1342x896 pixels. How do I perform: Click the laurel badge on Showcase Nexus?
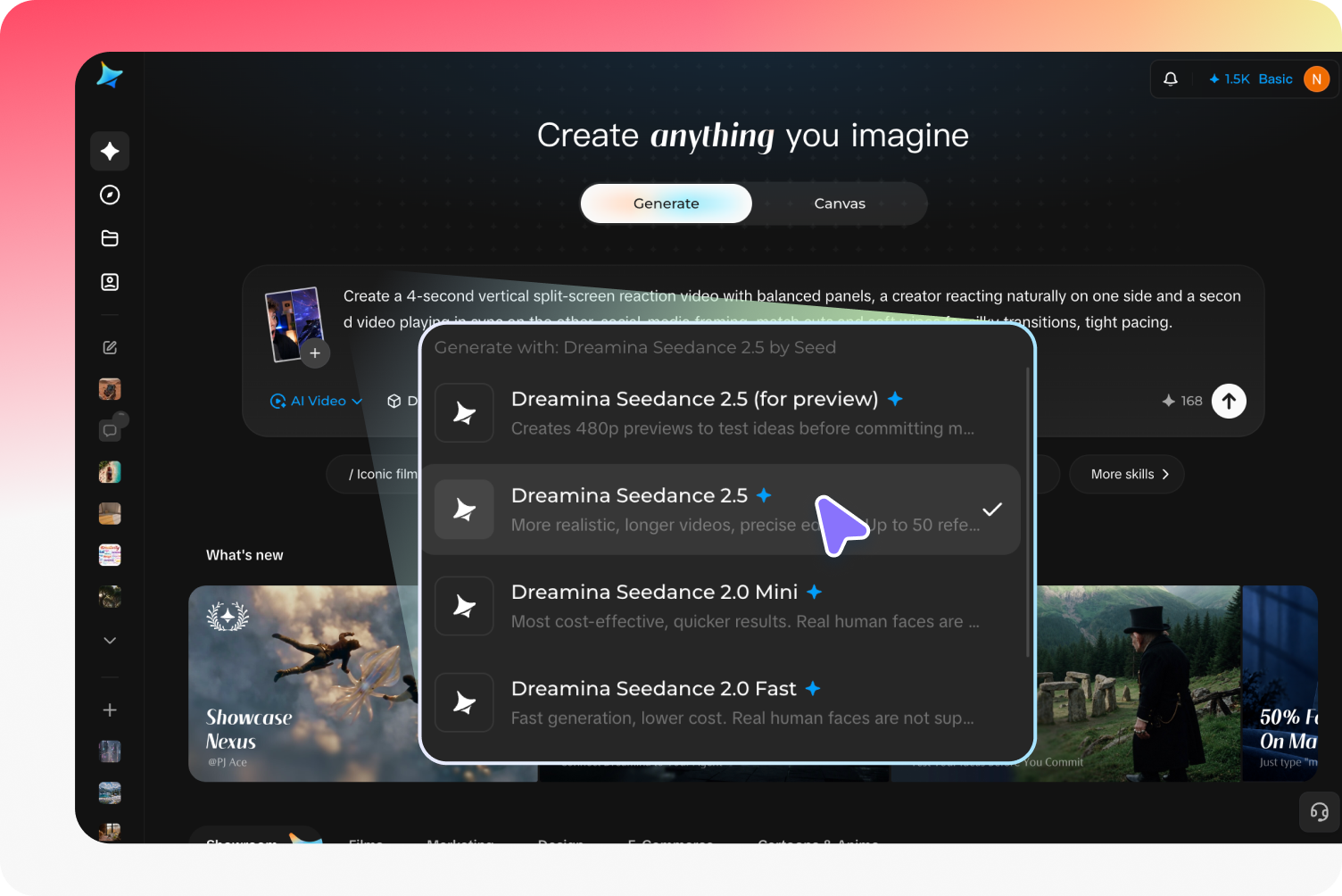pos(228,616)
